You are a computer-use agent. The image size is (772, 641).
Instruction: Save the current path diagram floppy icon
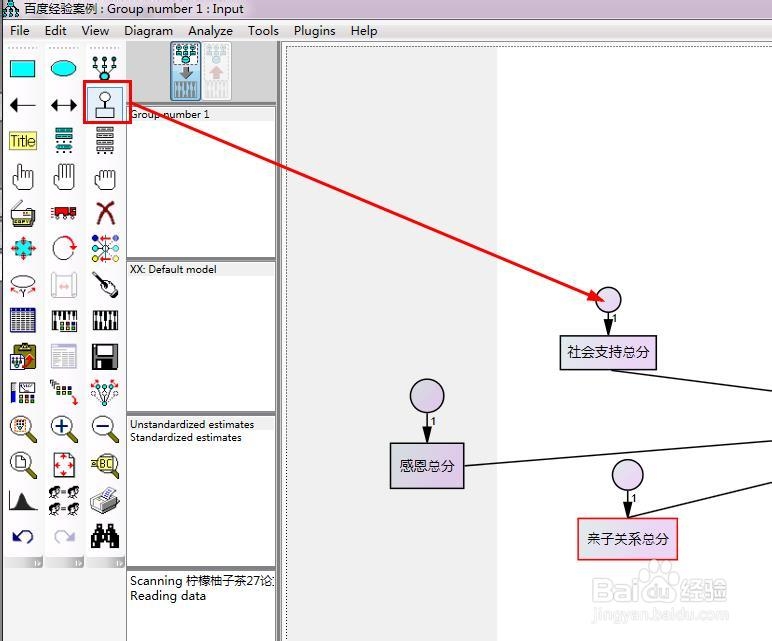tap(105, 356)
